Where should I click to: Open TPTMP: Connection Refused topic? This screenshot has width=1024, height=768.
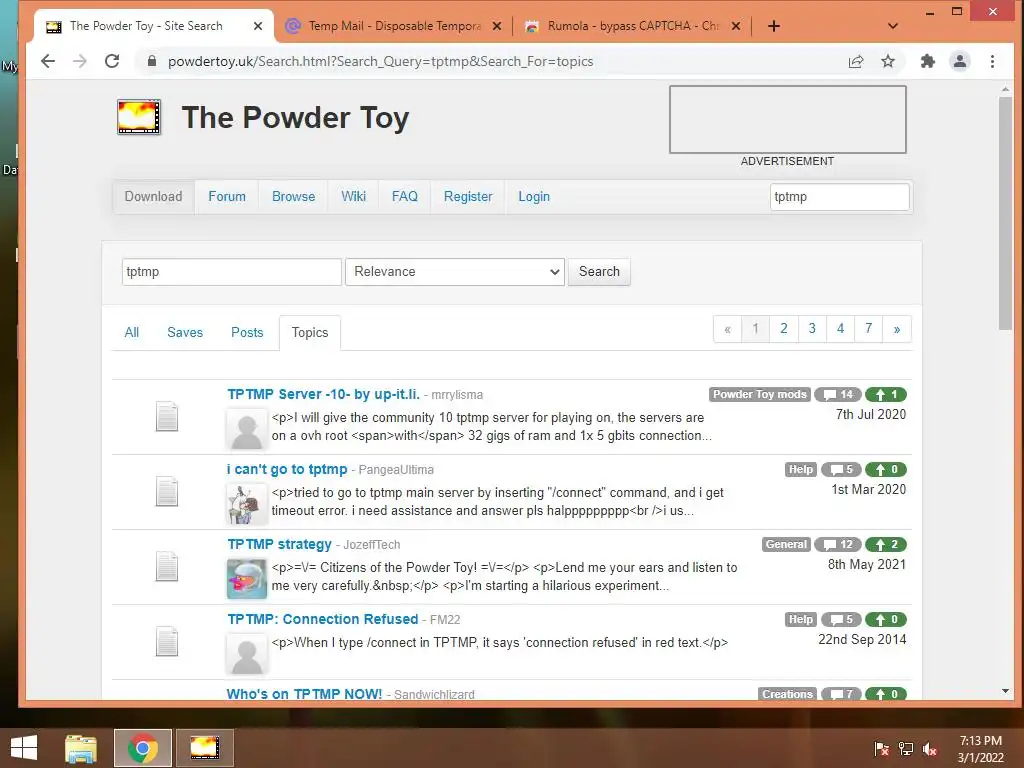[323, 620]
